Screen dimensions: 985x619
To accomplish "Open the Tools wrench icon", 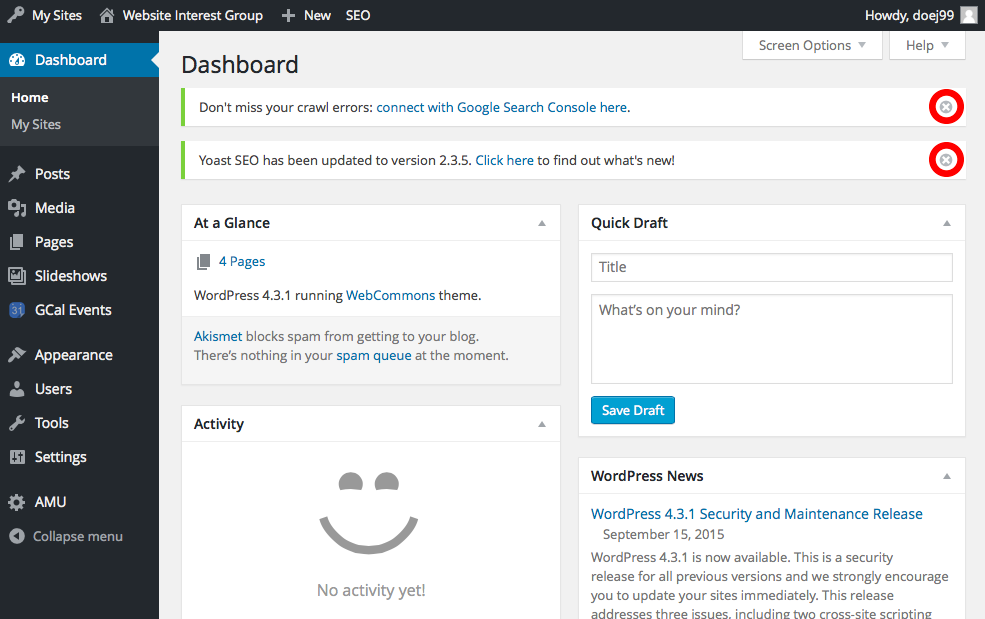I will pyautogui.click(x=17, y=423).
